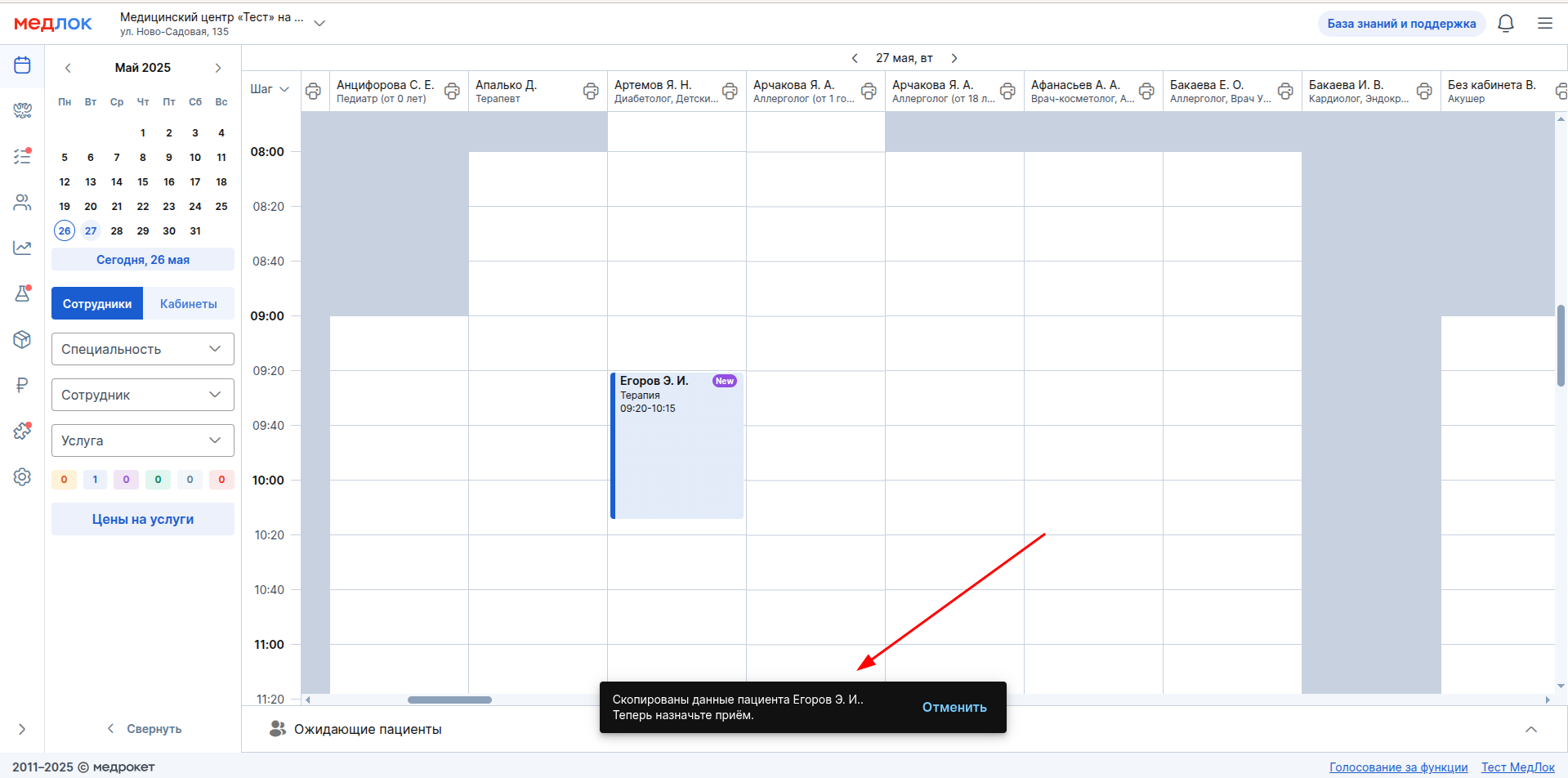Print schedule for Арчакова Аллерголог от 18 лет
The width and height of the screenshot is (1568, 778).
coord(1007,92)
